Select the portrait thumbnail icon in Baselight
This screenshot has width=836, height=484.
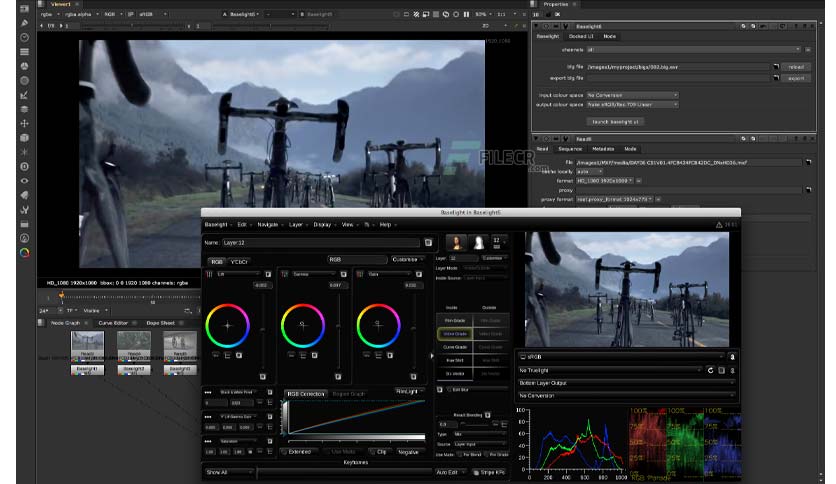pos(456,243)
